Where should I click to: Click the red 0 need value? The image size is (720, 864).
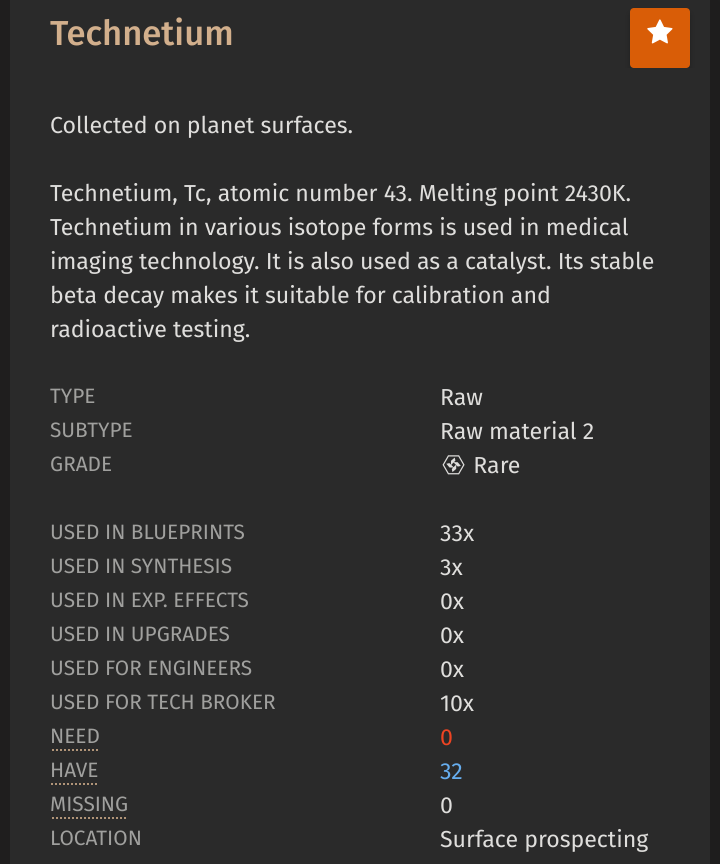tap(446, 737)
